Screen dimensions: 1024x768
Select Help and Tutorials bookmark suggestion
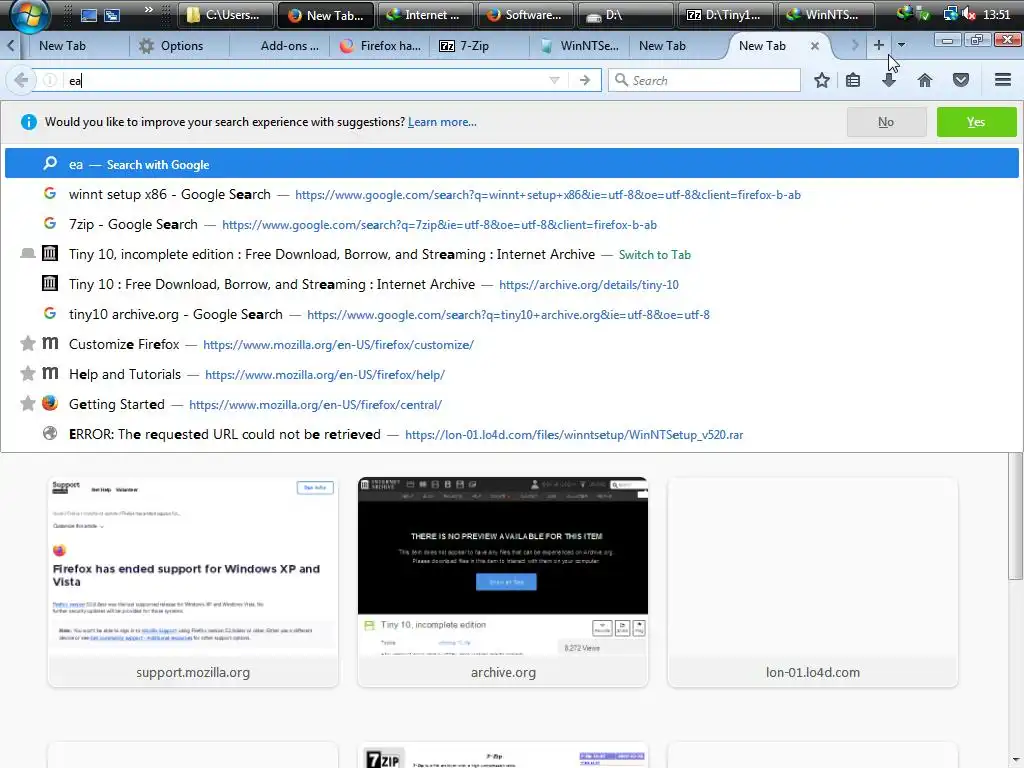pos(511,375)
